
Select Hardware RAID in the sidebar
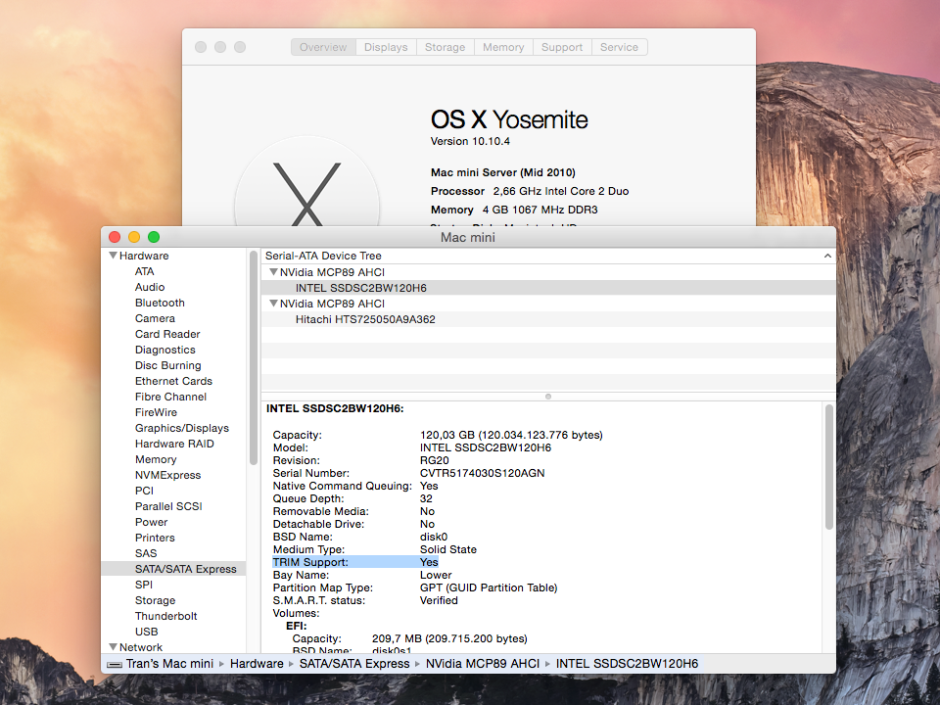174,444
